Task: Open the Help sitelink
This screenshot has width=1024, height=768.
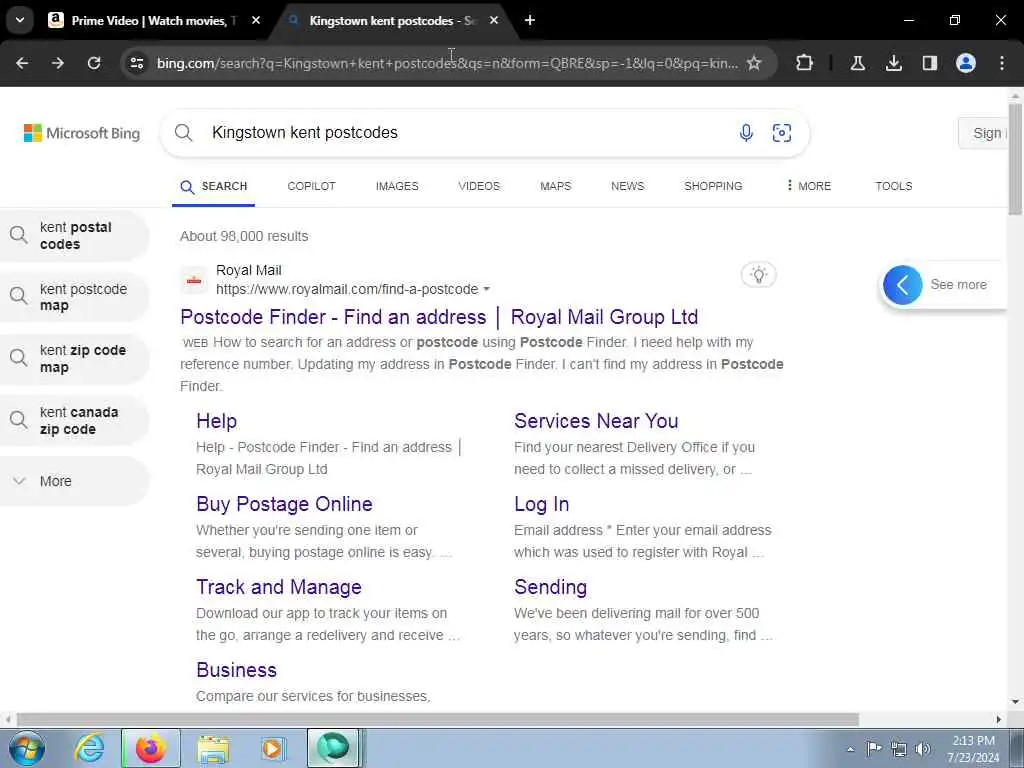Action: (x=216, y=421)
